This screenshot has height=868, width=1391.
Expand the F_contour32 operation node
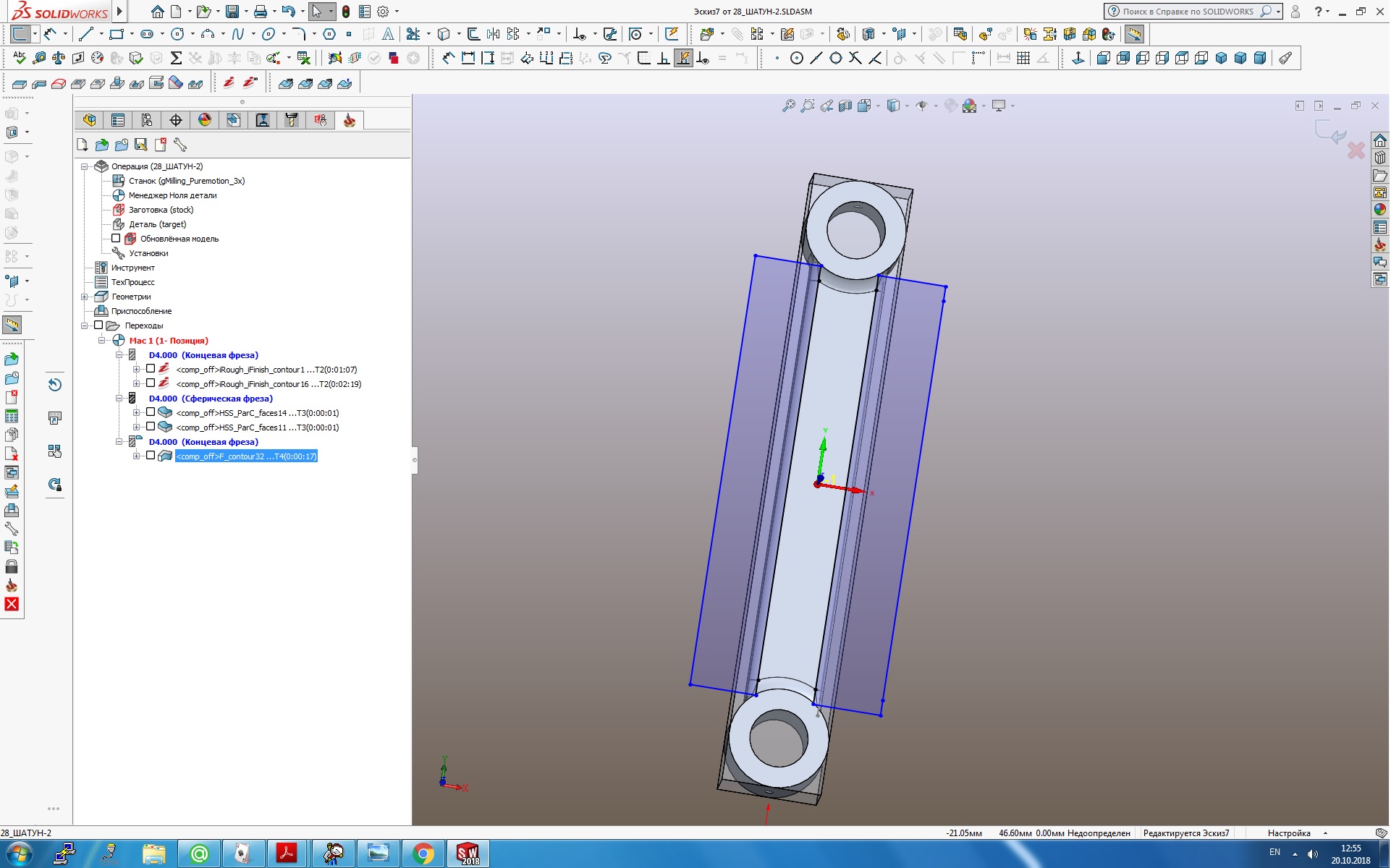[x=136, y=456]
